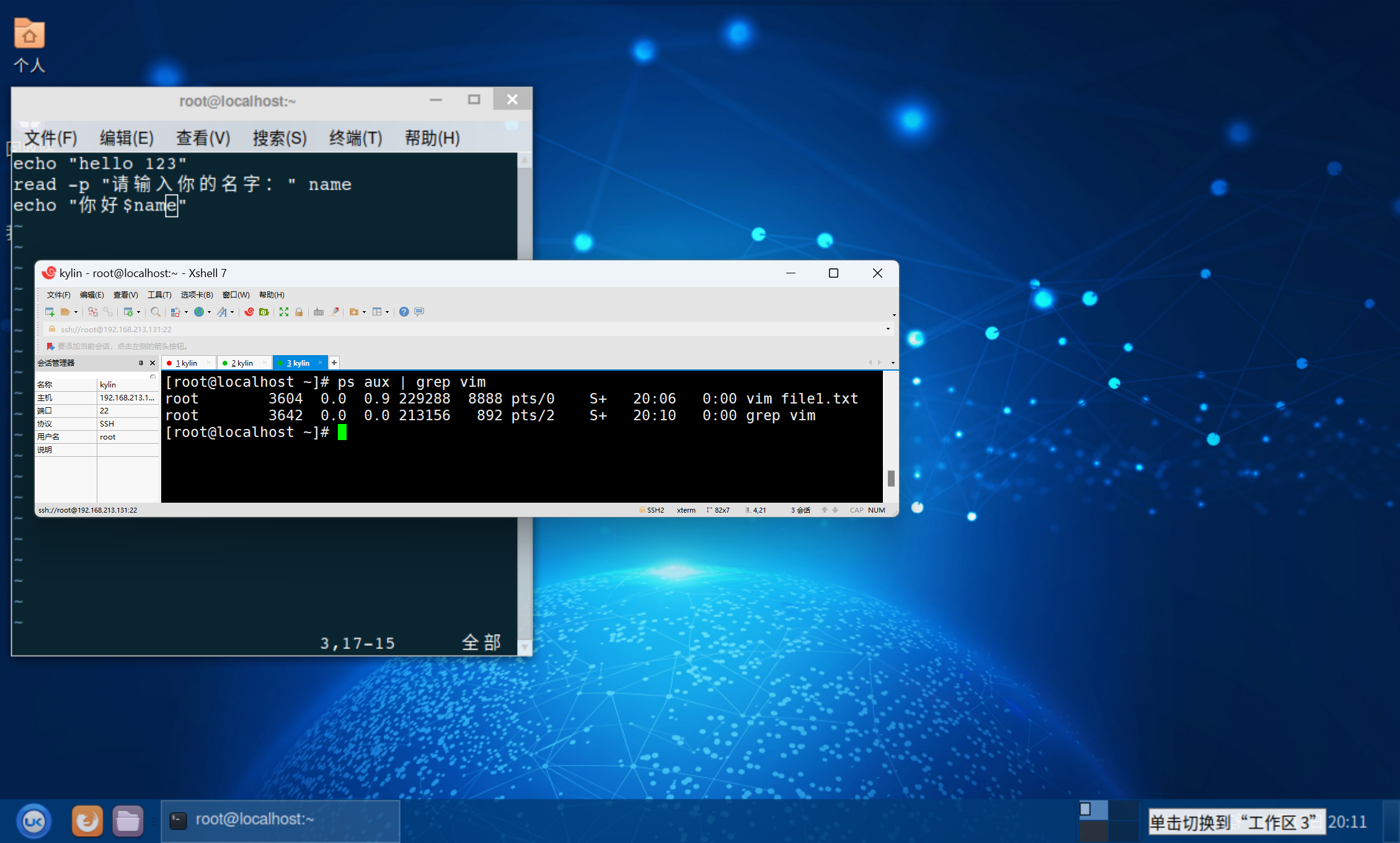1400x843 pixels.
Task: Click the background terminal scrollbar up arrow
Action: point(525,161)
